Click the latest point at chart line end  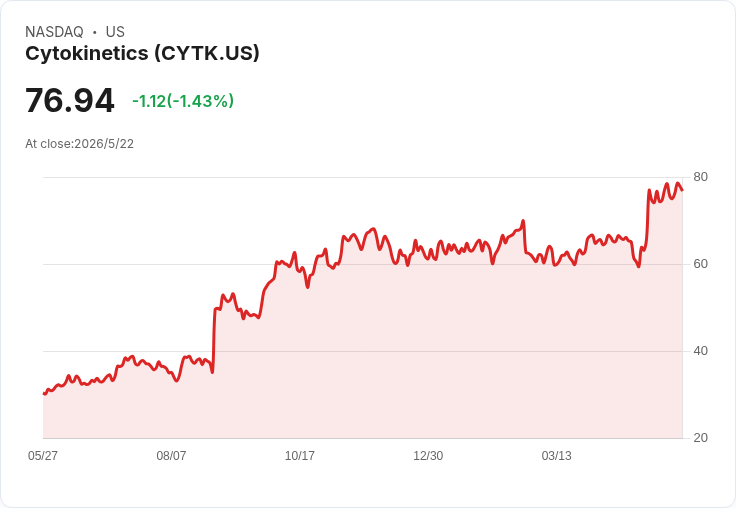682,190
